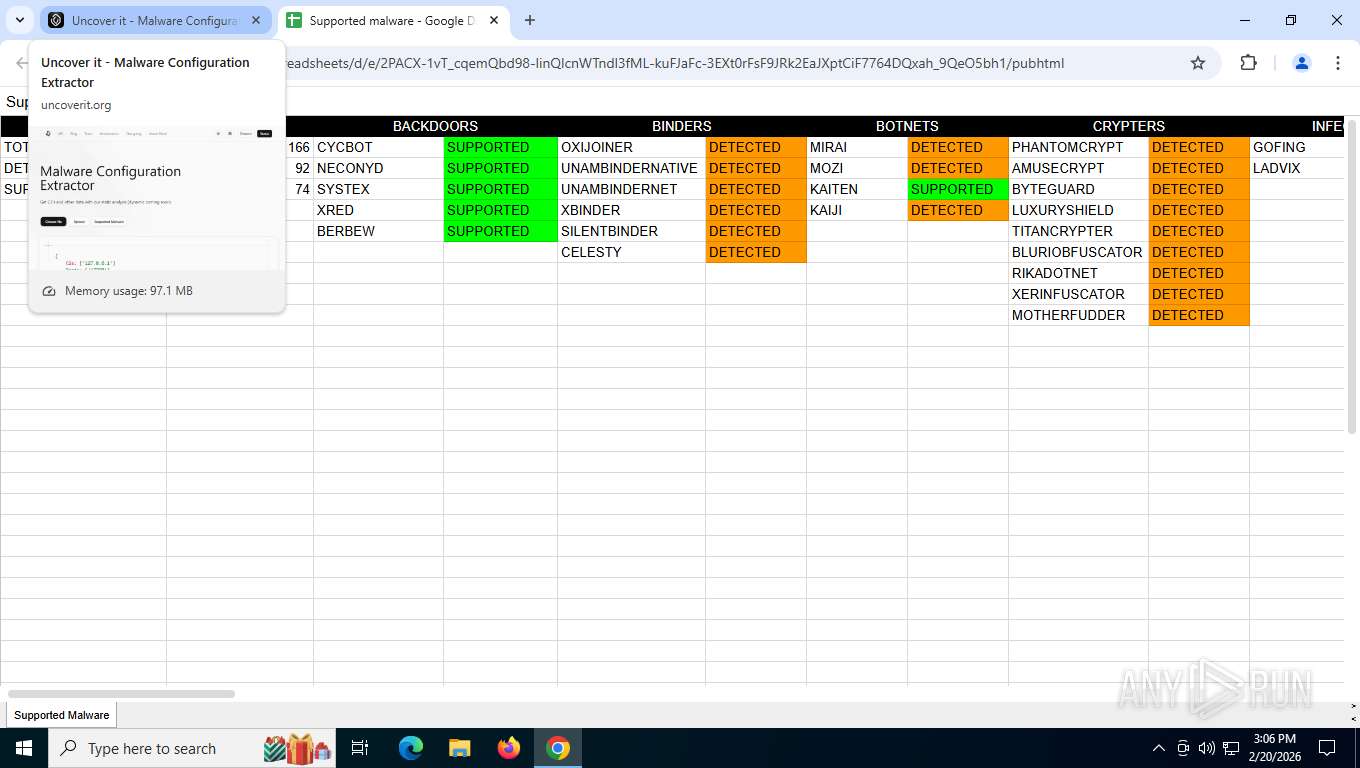Open File Explorer from taskbar

pos(460,748)
